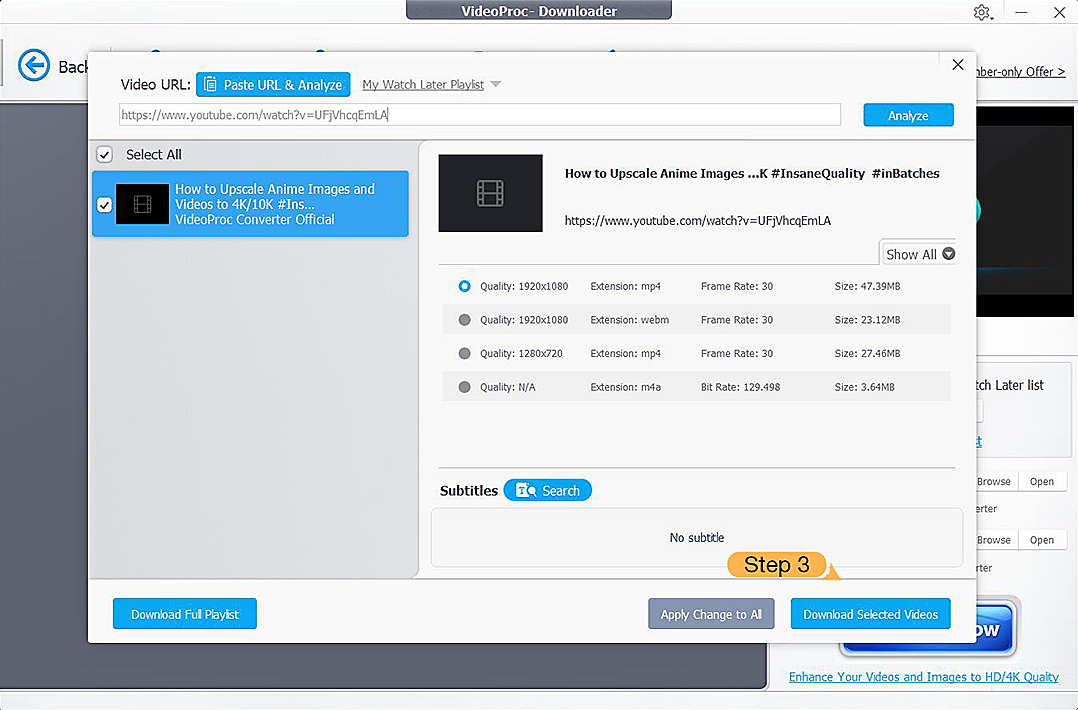
Task: Toggle the Select All checkbox
Action: (104, 155)
